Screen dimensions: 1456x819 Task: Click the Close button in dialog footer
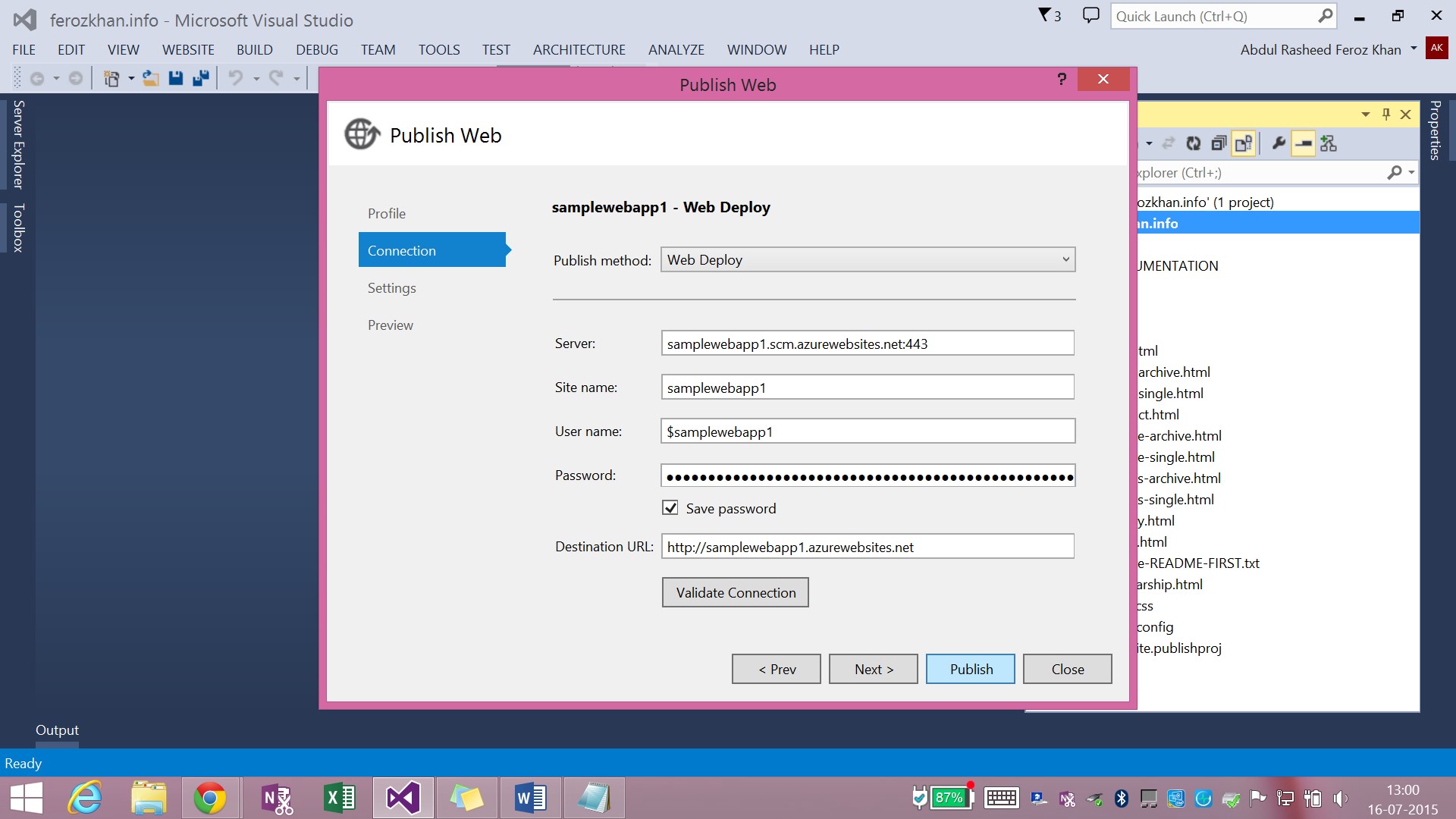(x=1068, y=669)
